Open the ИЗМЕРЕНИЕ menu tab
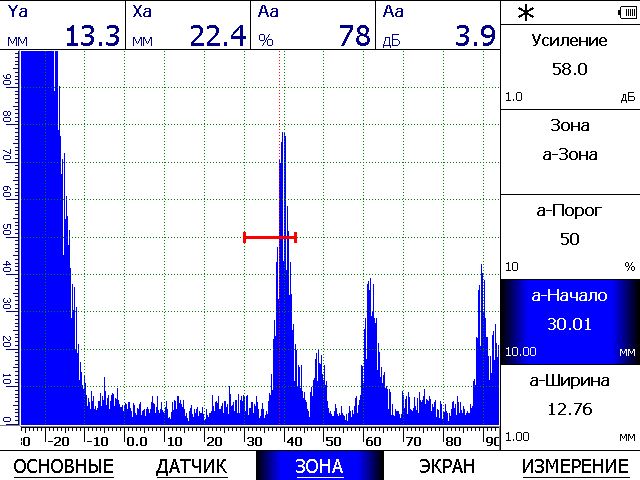The width and height of the screenshot is (640, 480). (576, 466)
